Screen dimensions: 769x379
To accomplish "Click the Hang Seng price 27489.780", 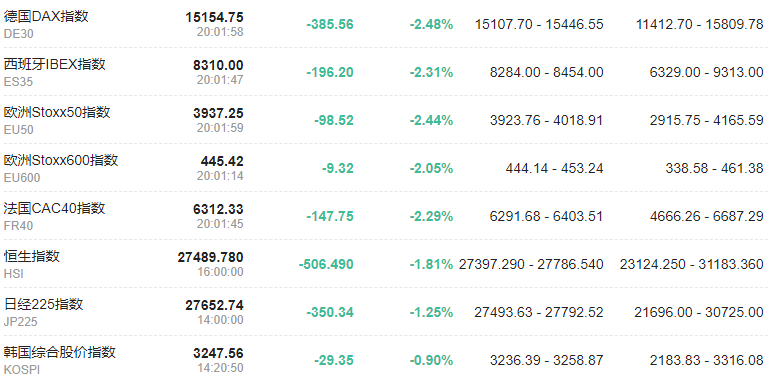I will coord(210,257).
